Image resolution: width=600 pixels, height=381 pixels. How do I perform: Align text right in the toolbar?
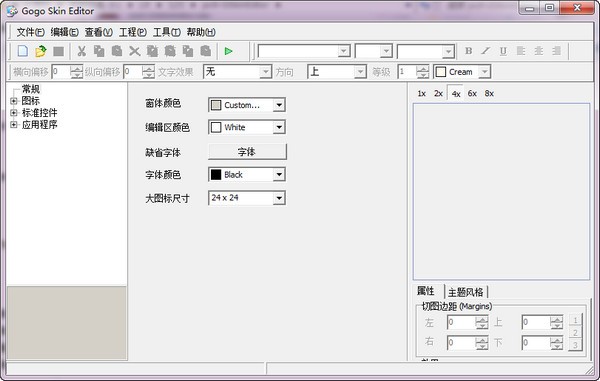(556, 51)
